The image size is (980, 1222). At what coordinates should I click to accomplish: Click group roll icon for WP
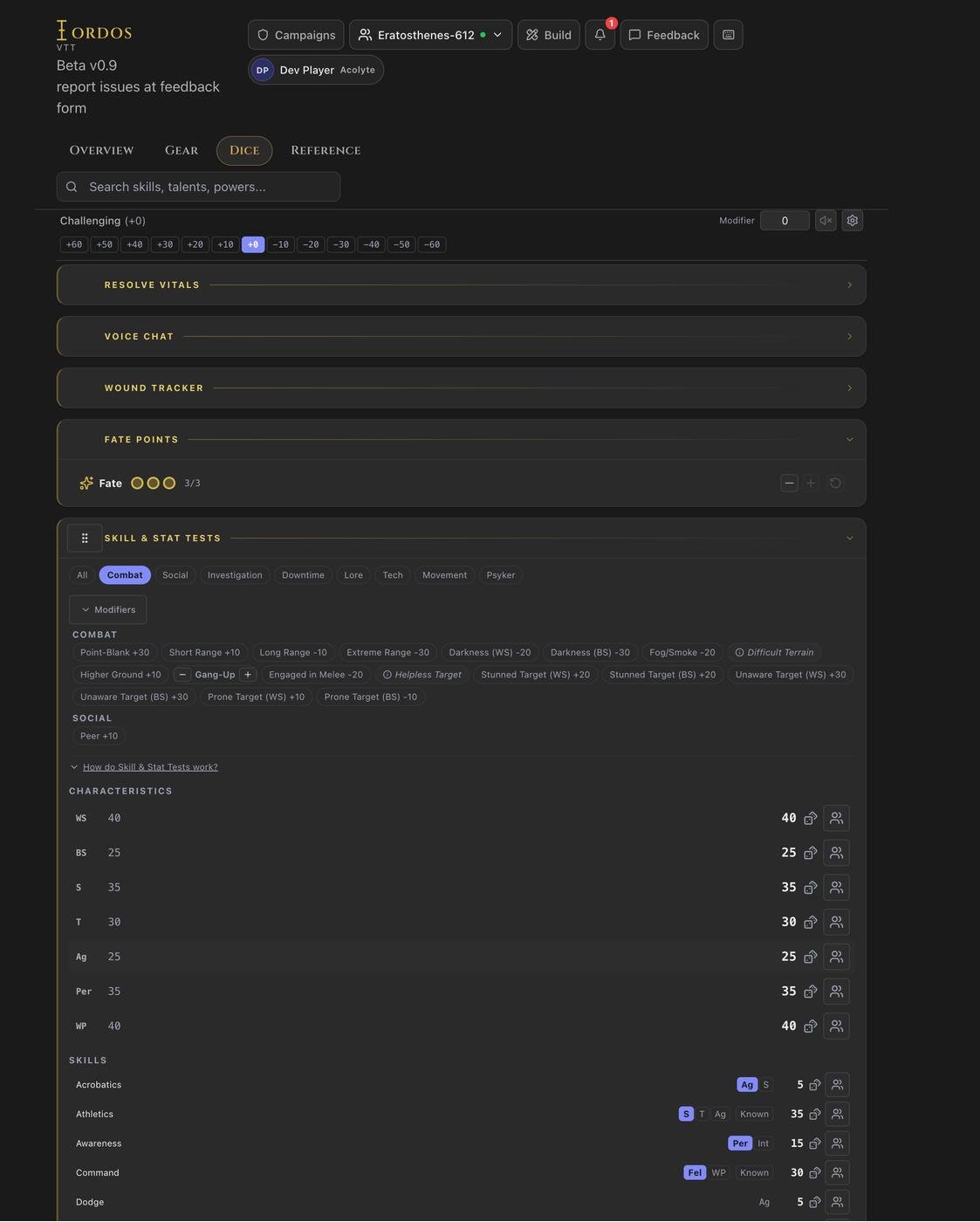click(x=836, y=1026)
